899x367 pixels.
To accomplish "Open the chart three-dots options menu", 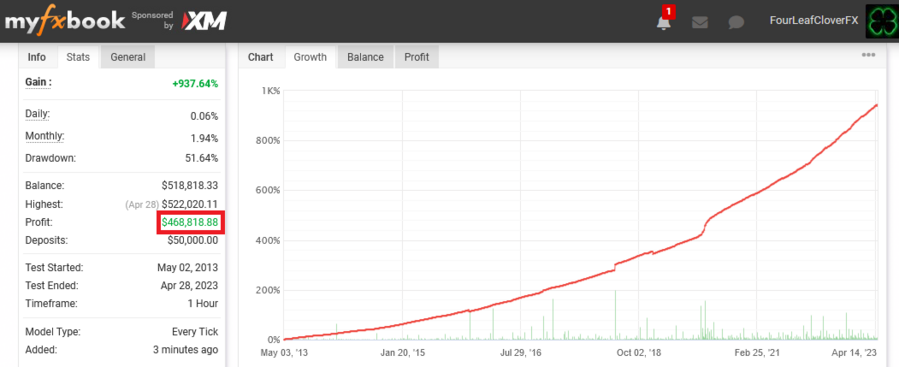I will coord(869,55).
